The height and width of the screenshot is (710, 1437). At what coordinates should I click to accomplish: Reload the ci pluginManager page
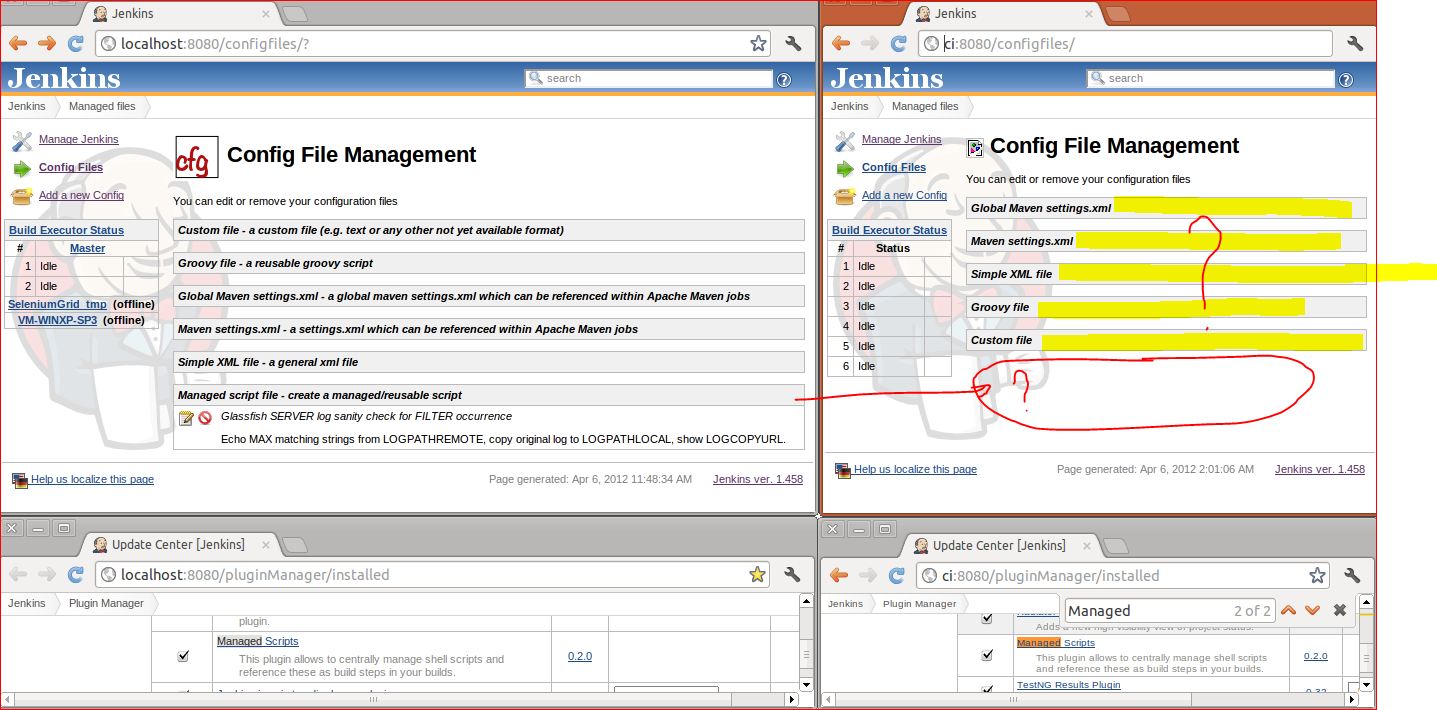point(898,575)
